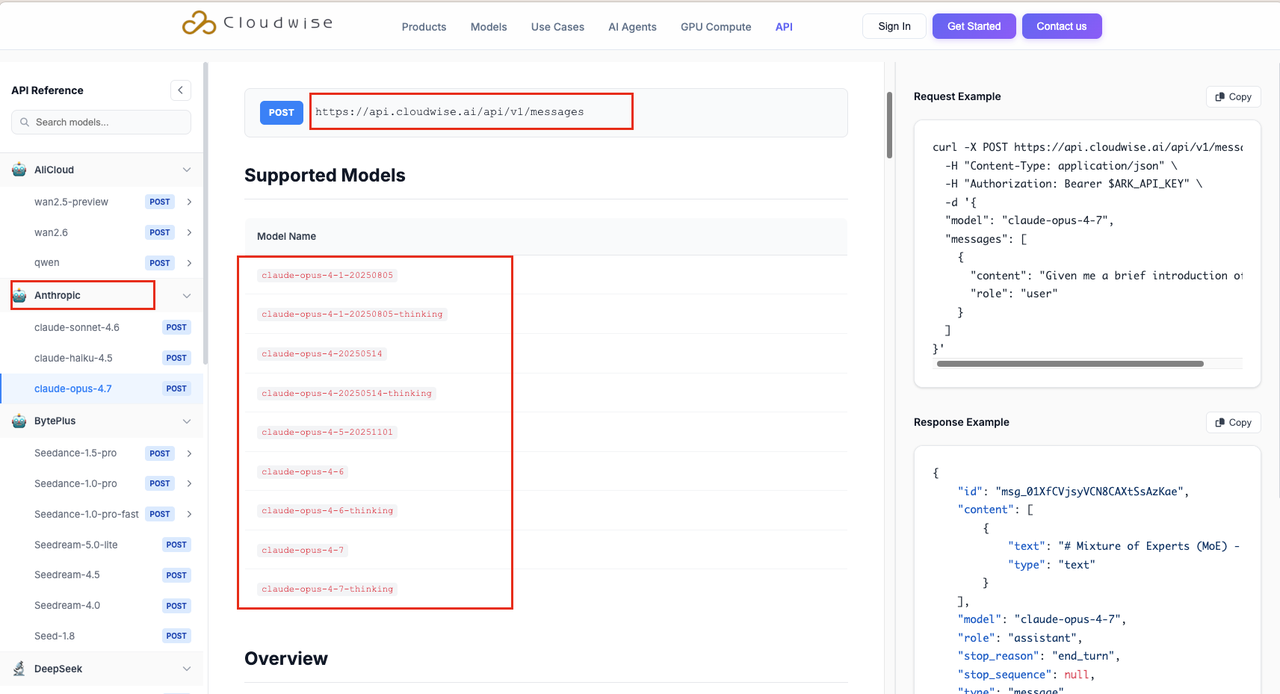The image size is (1280, 694).
Task: Click the main page vertical scrollbar
Action: [x=889, y=125]
